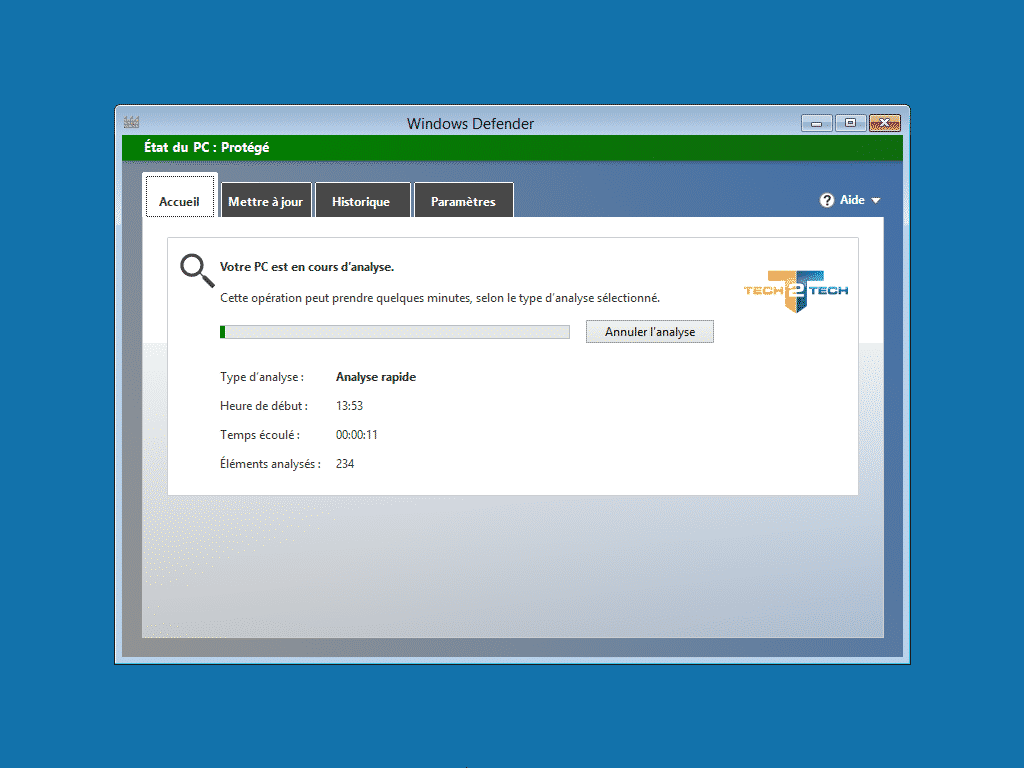Click the Annuler l'analyse button
This screenshot has height=768, width=1024.
pos(650,332)
